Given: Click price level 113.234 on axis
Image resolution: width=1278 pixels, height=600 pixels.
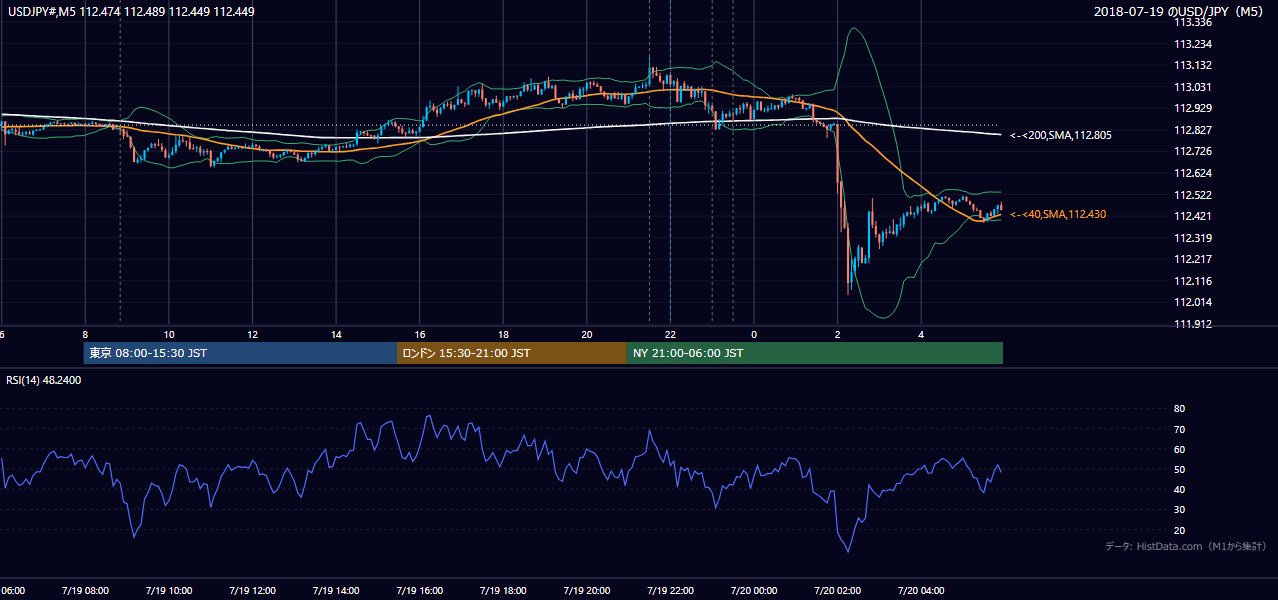Looking at the screenshot, I should pyautogui.click(x=1192, y=44).
